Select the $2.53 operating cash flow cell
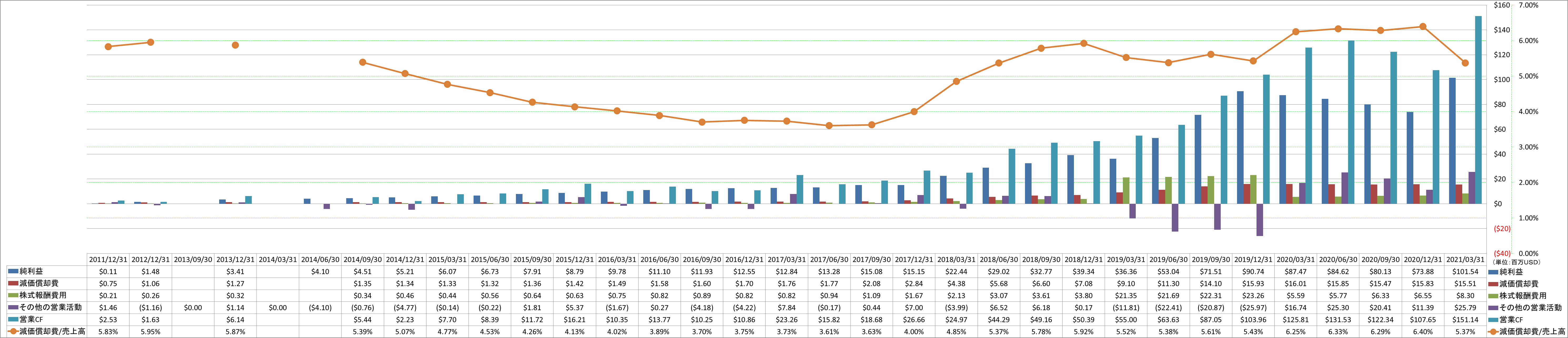1568x338 pixels. [x=108, y=320]
